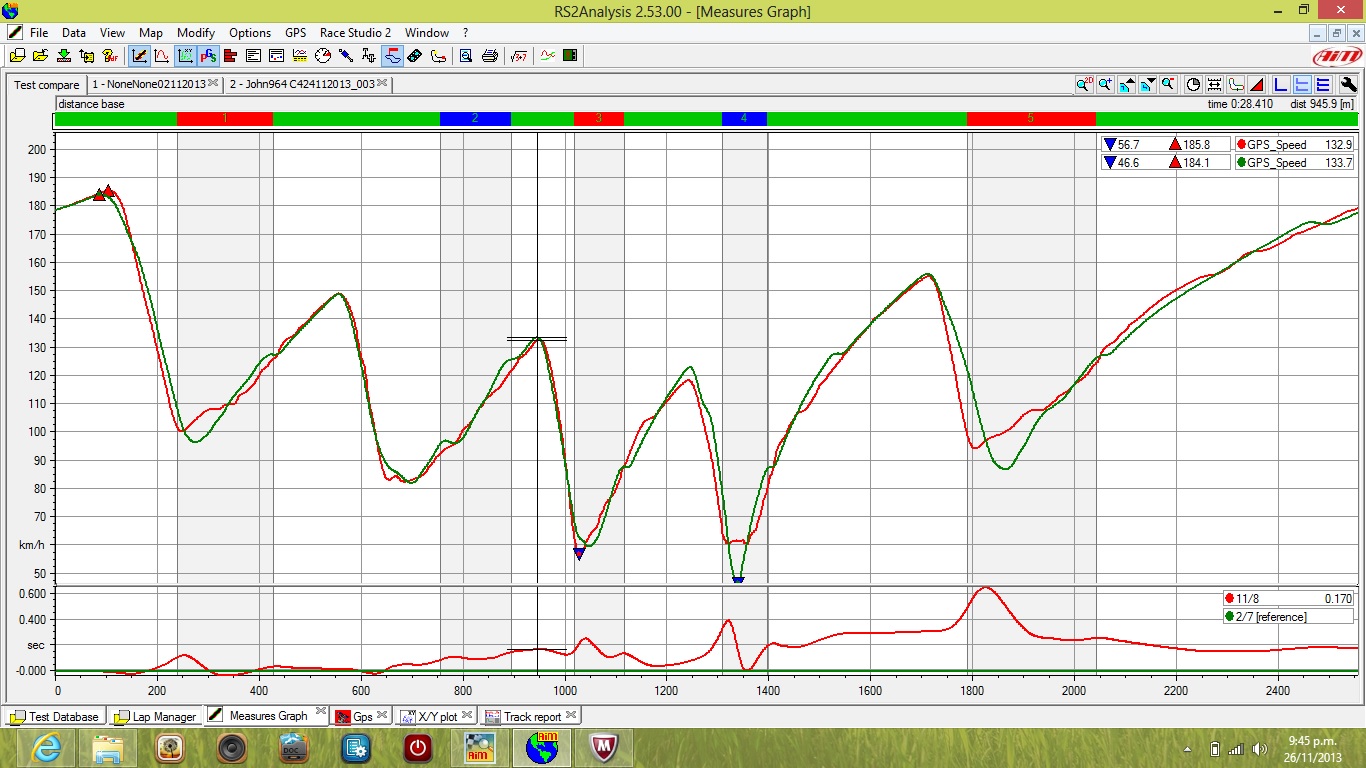Screen dimensions: 1366x768
Task: Click the green download data icon
Action: tap(64, 55)
